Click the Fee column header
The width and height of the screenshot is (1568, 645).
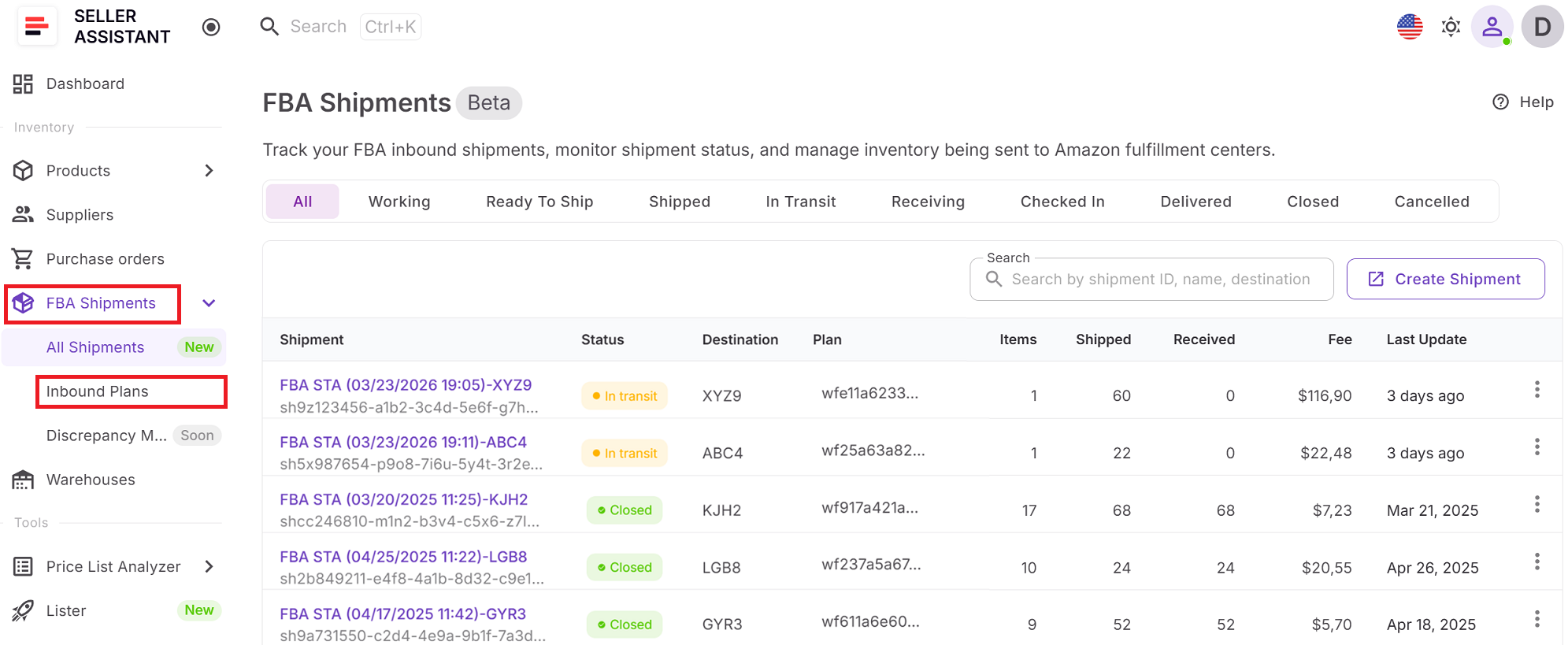click(1340, 339)
